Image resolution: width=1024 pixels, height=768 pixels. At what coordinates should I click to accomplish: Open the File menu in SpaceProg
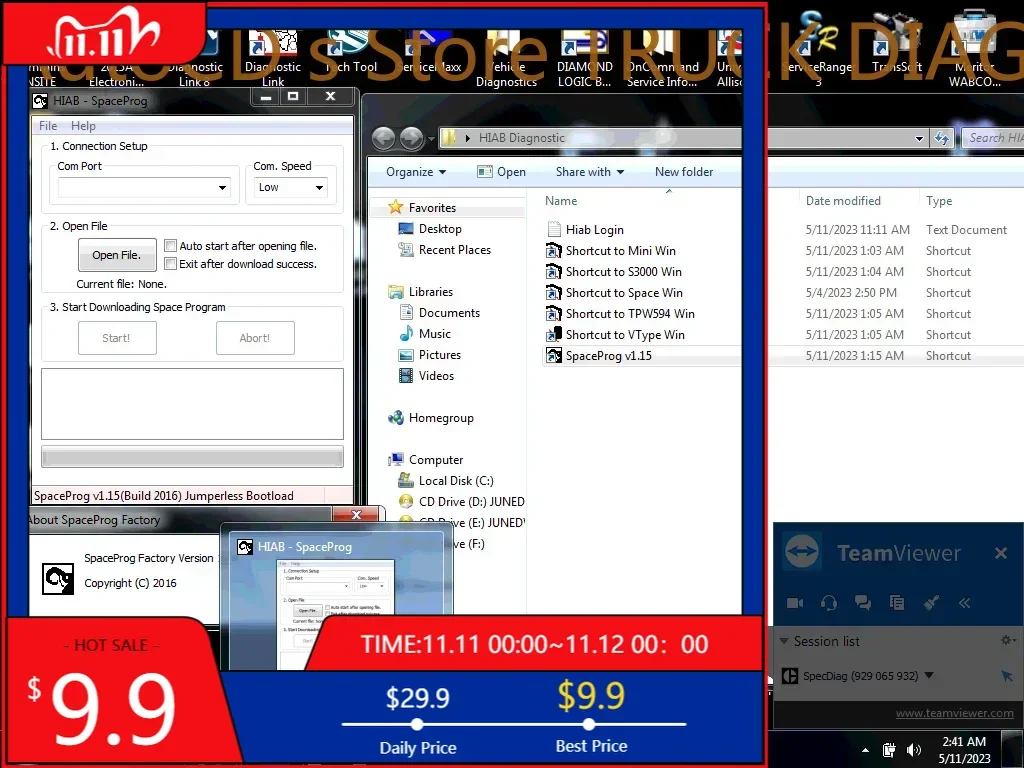click(x=48, y=126)
